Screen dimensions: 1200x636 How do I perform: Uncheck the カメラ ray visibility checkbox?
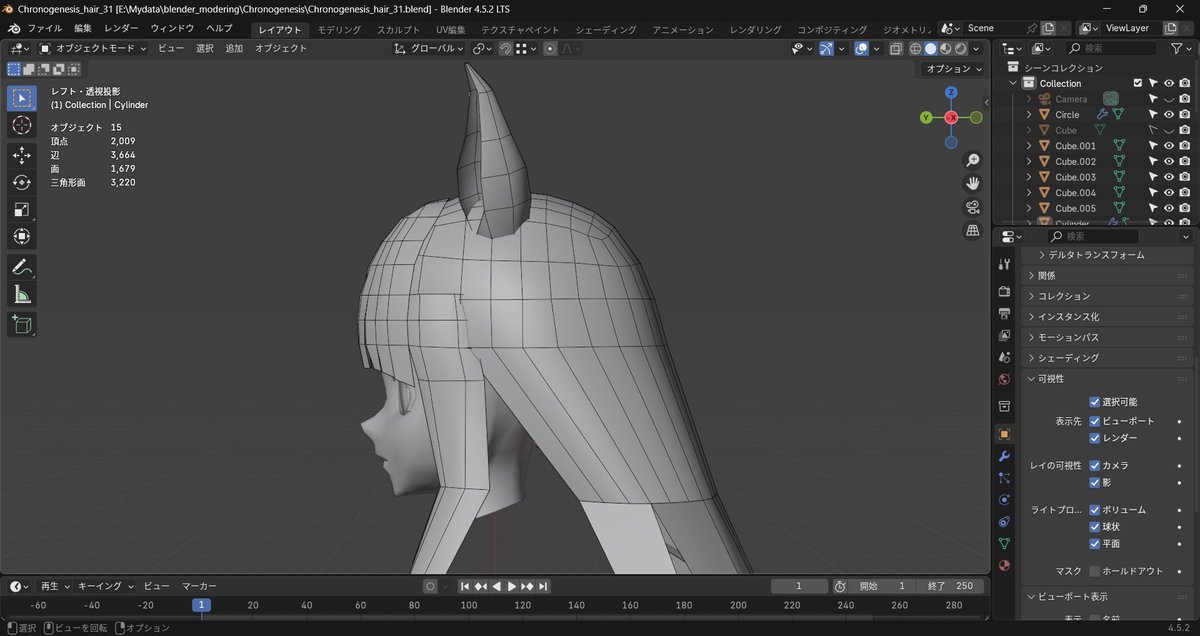[1094, 465]
